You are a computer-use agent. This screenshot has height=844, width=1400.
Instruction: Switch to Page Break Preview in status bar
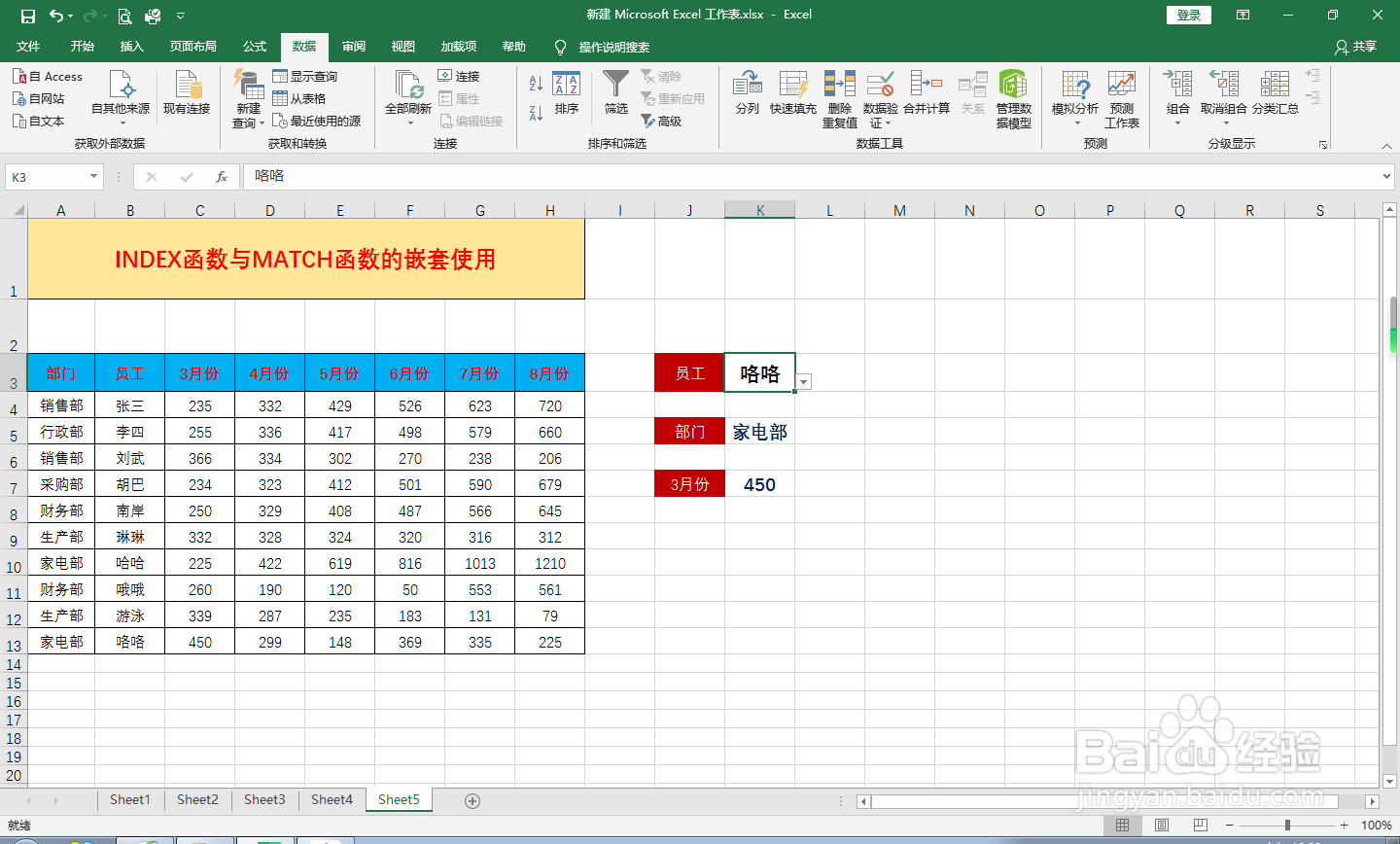(x=1201, y=826)
